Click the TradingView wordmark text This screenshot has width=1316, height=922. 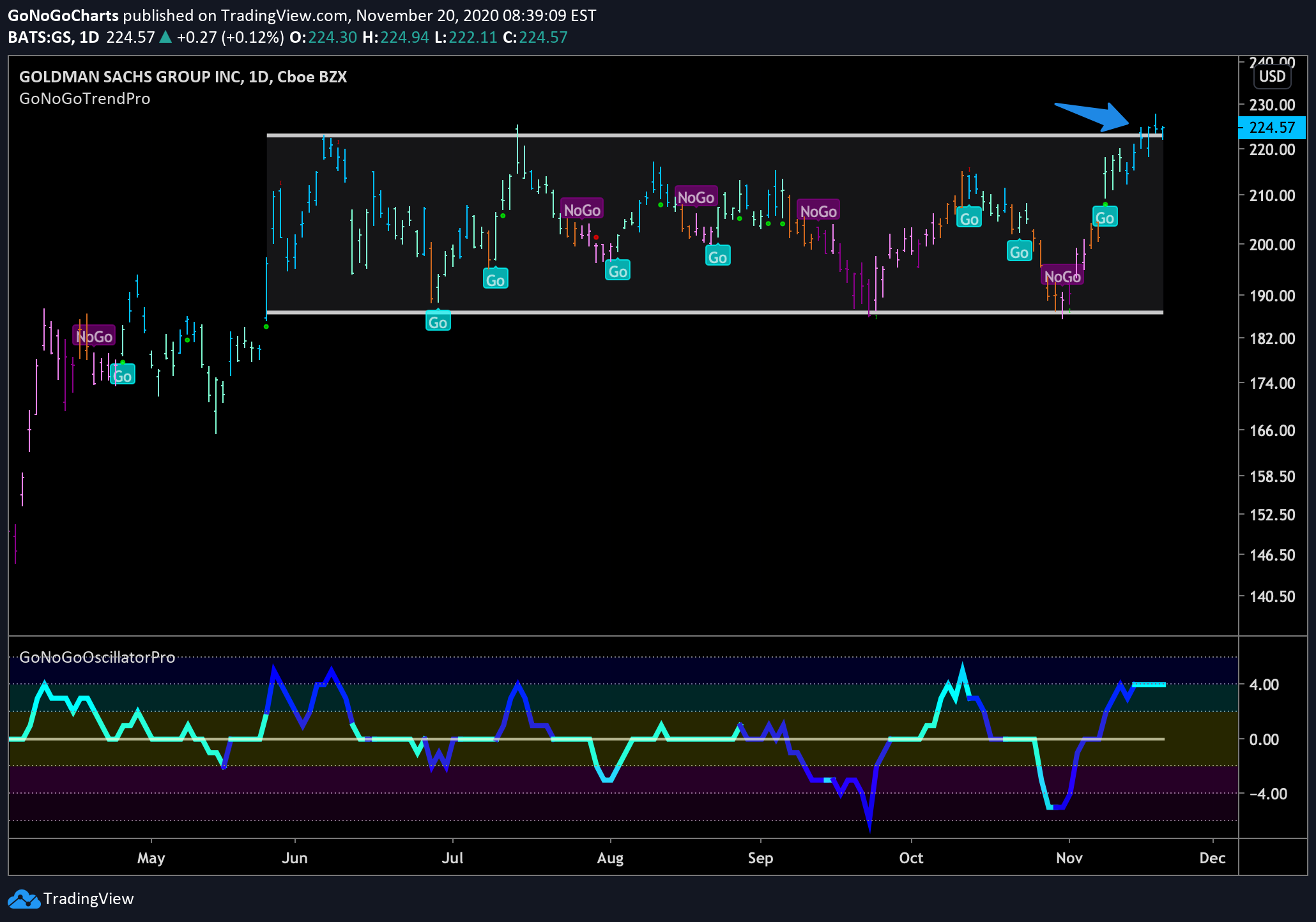pos(89,899)
